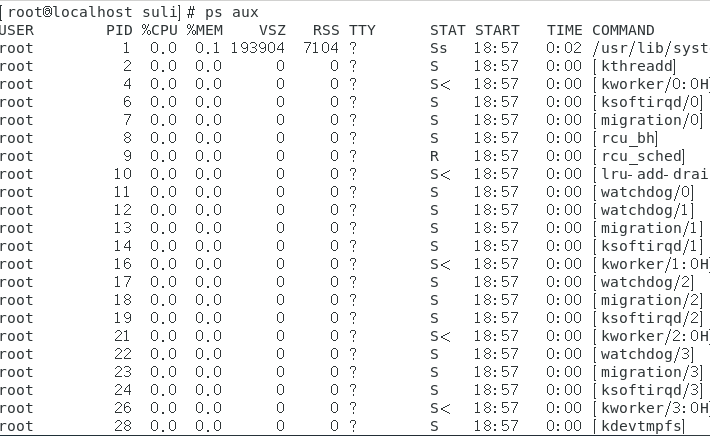Click the USER column header
The height and width of the screenshot is (436, 710).
(17, 30)
